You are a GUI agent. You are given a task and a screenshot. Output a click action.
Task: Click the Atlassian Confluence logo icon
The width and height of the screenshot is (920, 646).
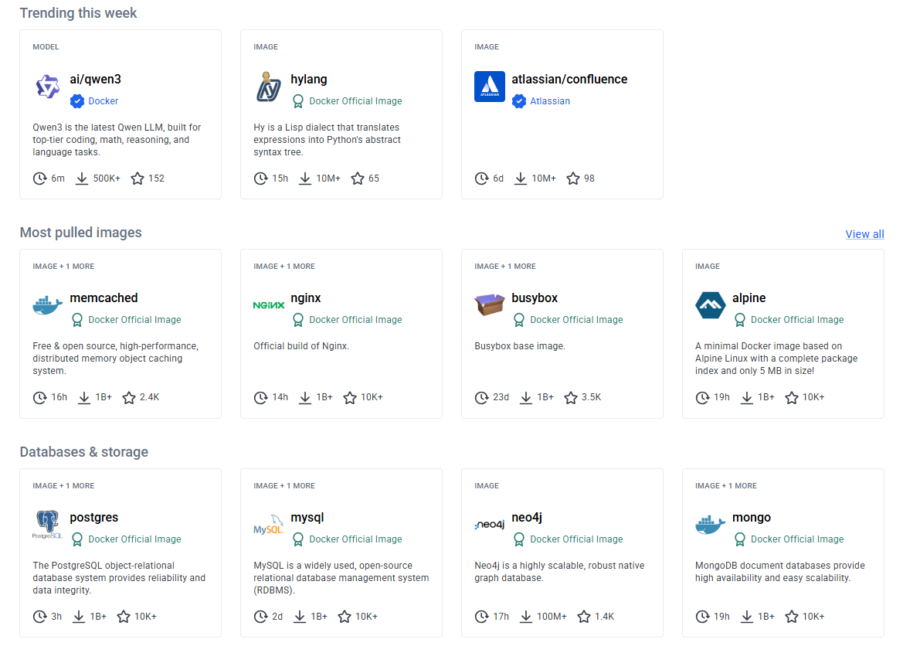489,87
